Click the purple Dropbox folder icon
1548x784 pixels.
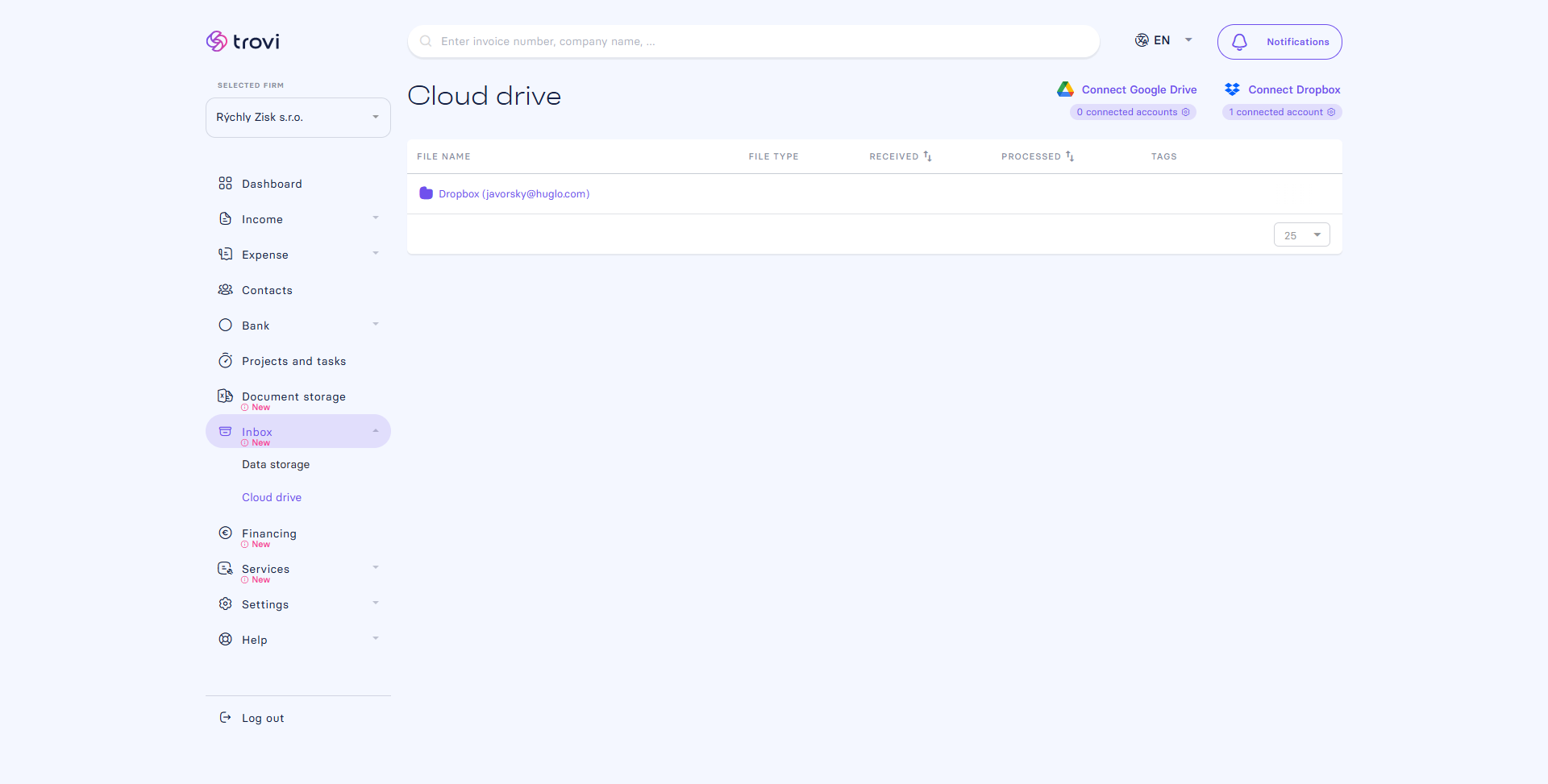tap(427, 193)
